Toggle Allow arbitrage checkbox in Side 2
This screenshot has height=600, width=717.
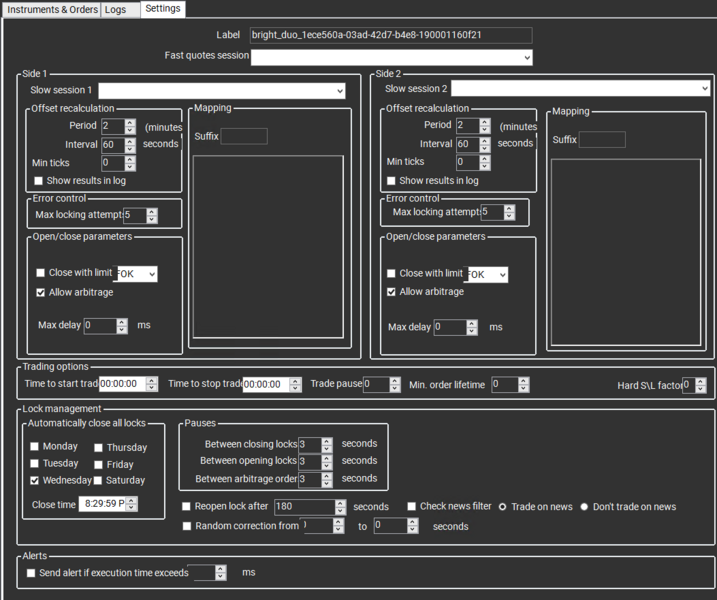pos(393,292)
